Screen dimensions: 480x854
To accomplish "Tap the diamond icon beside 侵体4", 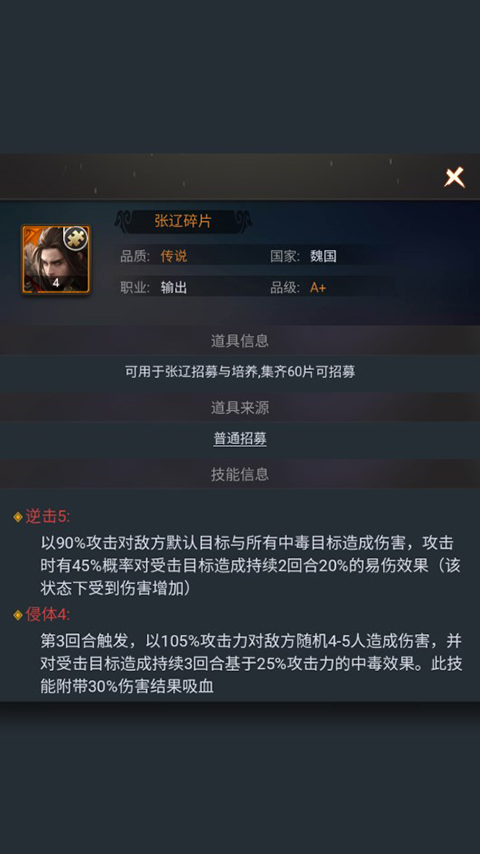I will 18,615.
